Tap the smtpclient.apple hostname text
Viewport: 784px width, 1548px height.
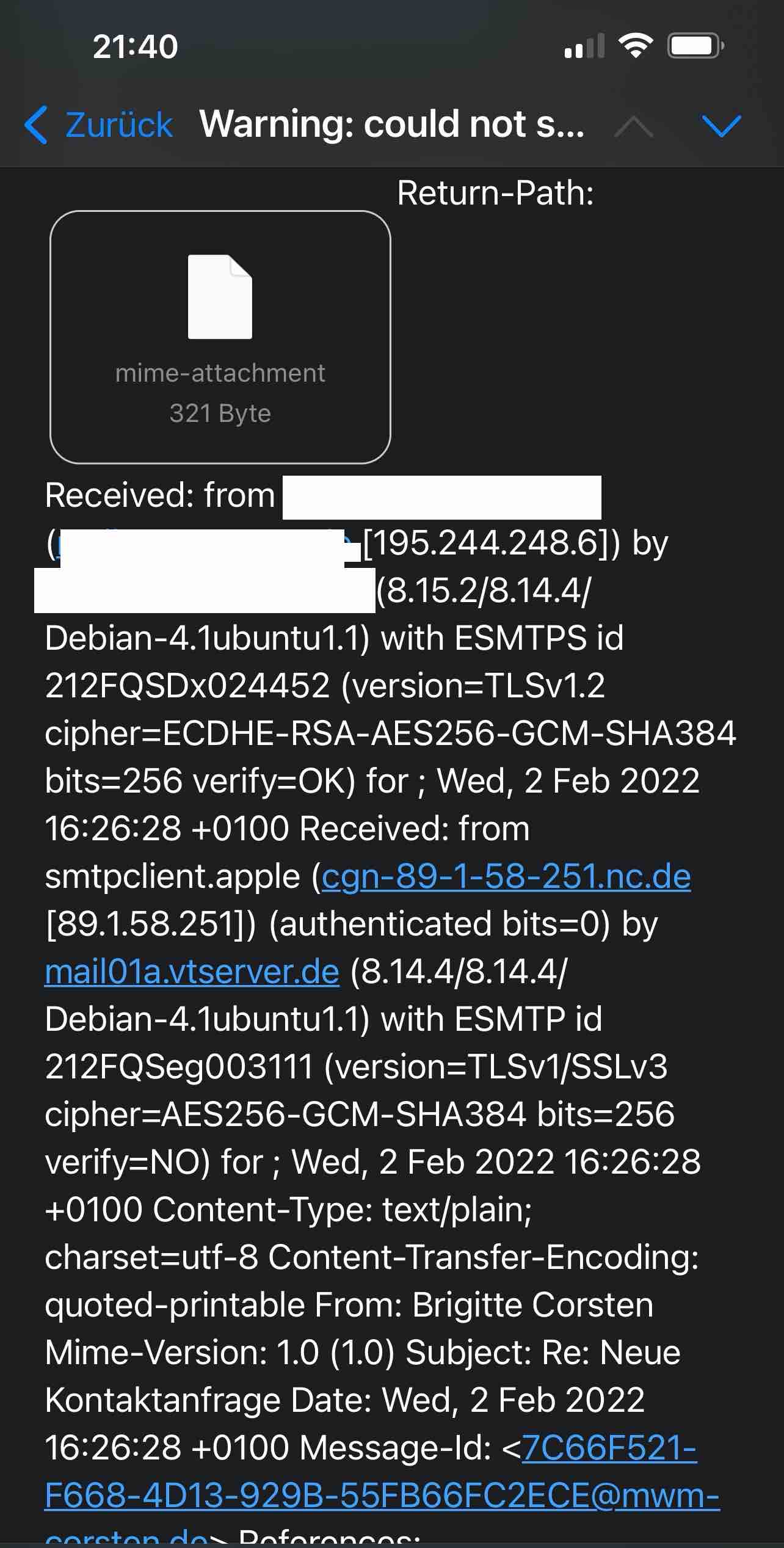[x=172, y=877]
